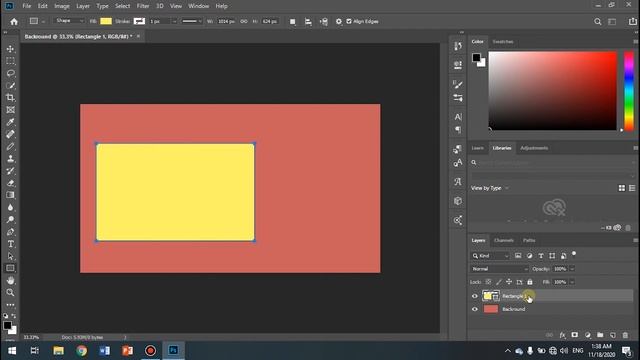
Task: Open the Normal blend mode dropdown
Action: [499, 269]
